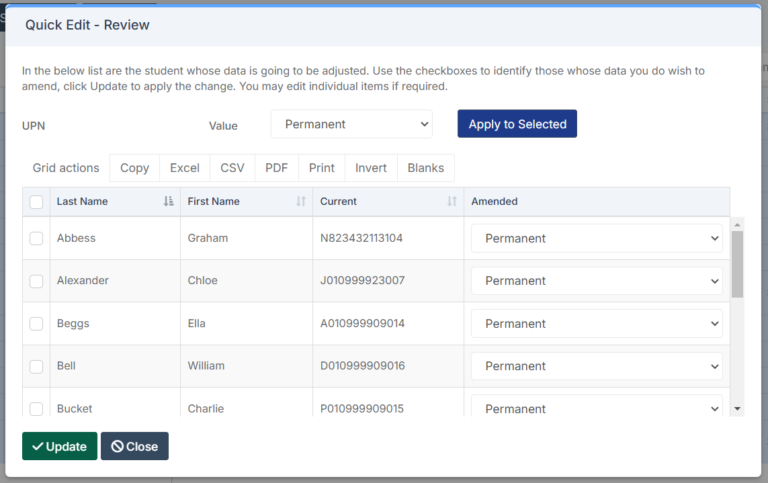Export the grid using the Excel option
The image size is (768, 483).
pyautogui.click(x=184, y=168)
